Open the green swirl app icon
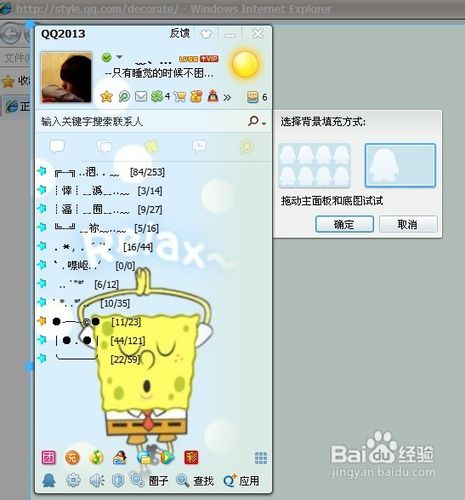 coord(96,457)
